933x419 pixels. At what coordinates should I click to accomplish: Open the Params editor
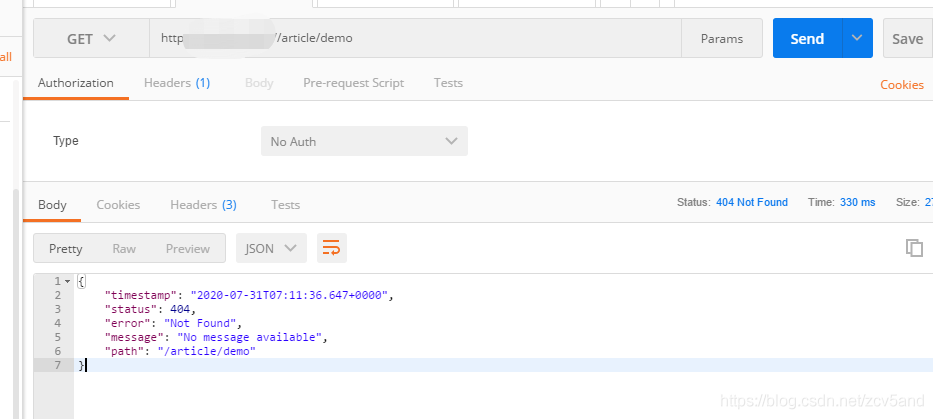722,39
